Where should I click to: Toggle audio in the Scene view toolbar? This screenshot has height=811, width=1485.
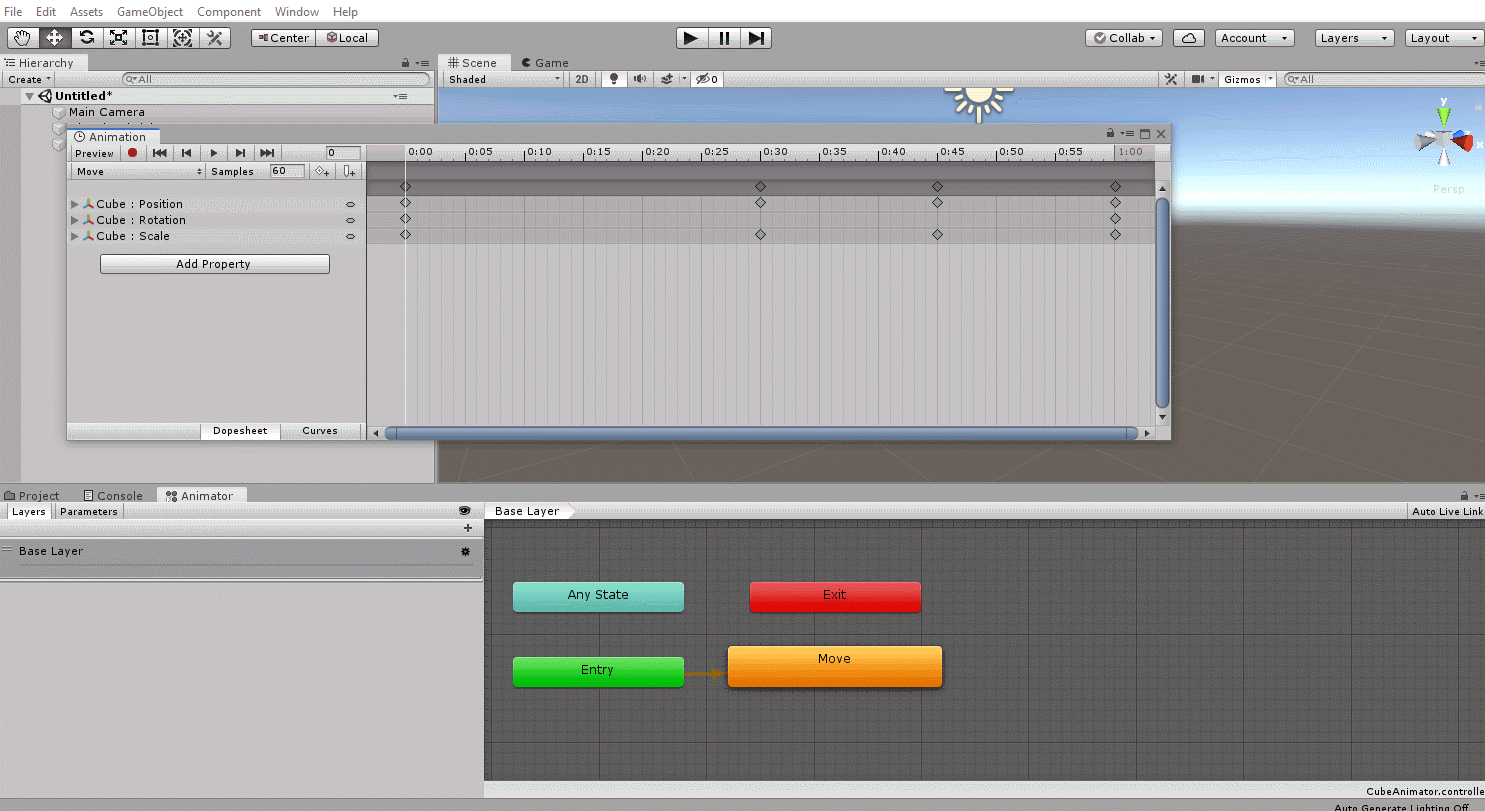[639, 79]
